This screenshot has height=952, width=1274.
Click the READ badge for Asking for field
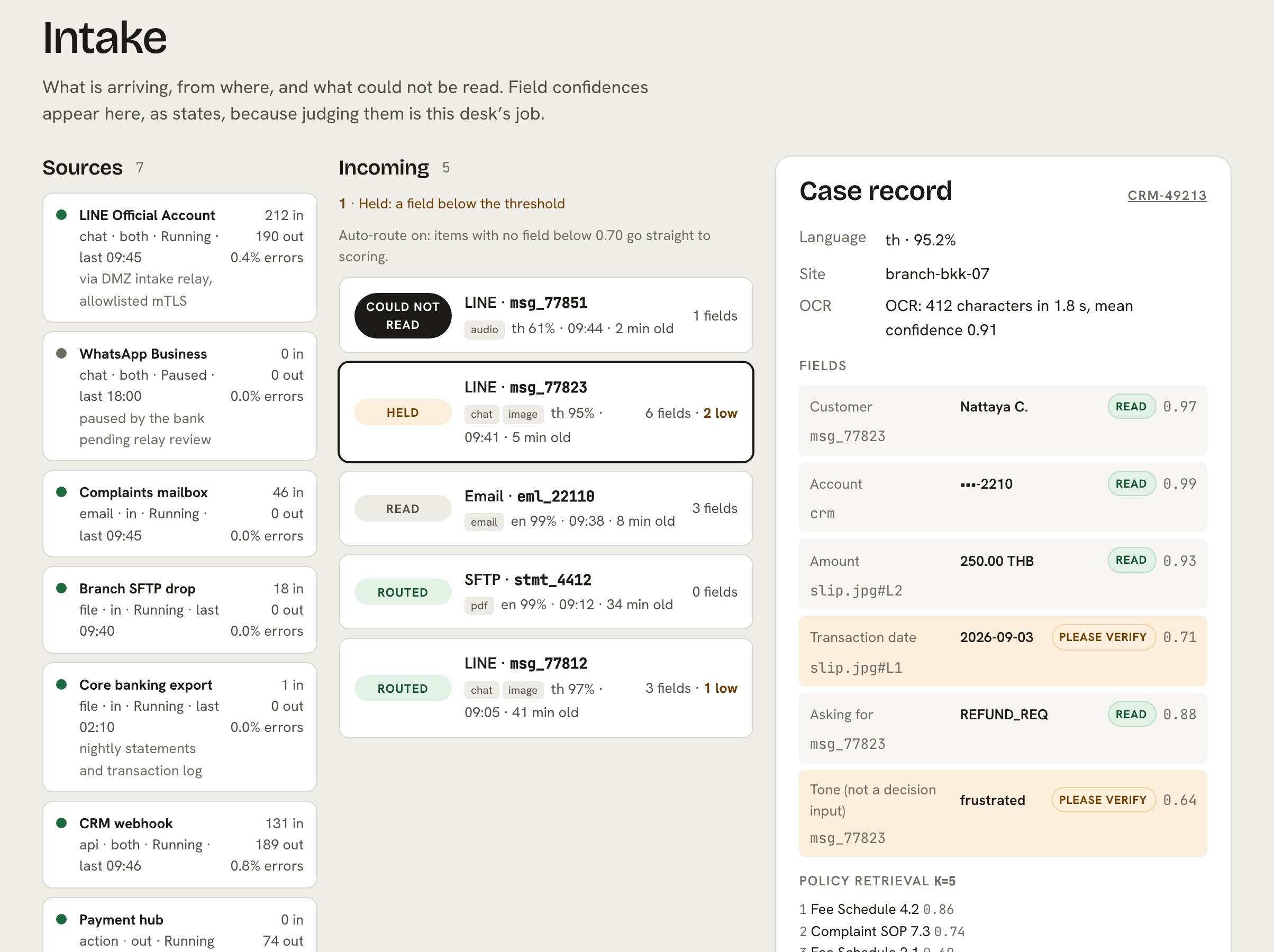[x=1131, y=714]
